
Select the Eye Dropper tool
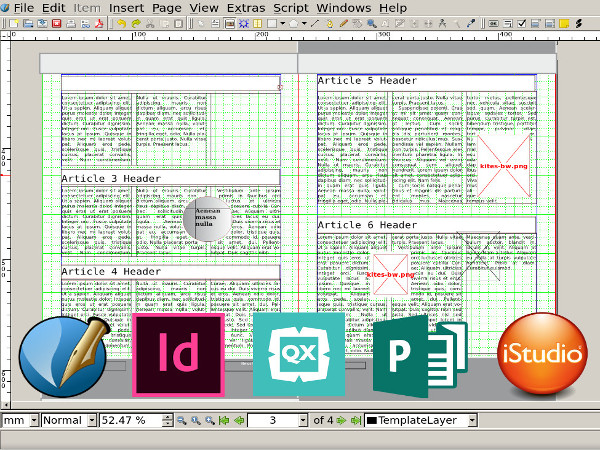pyautogui.click(x=471, y=24)
